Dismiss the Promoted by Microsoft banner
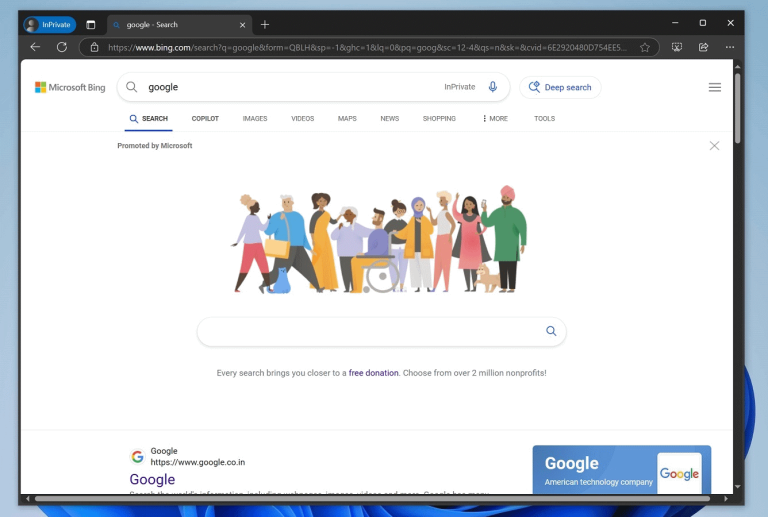This screenshot has height=517, width=768. (x=714, y=146)
